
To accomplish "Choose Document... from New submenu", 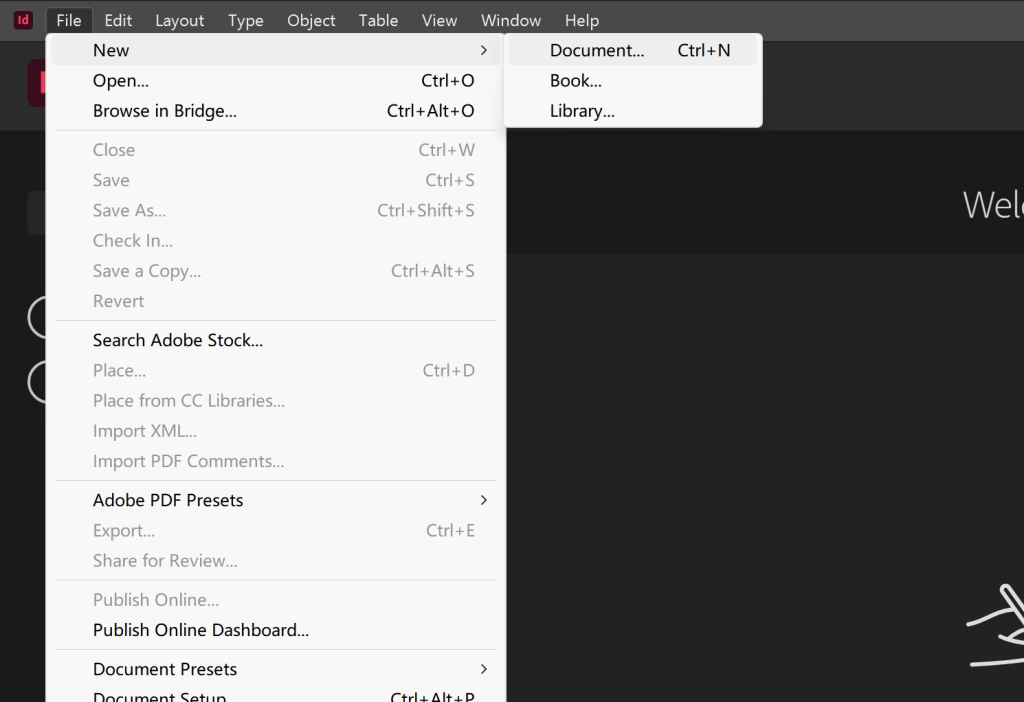I will point(597,50).
